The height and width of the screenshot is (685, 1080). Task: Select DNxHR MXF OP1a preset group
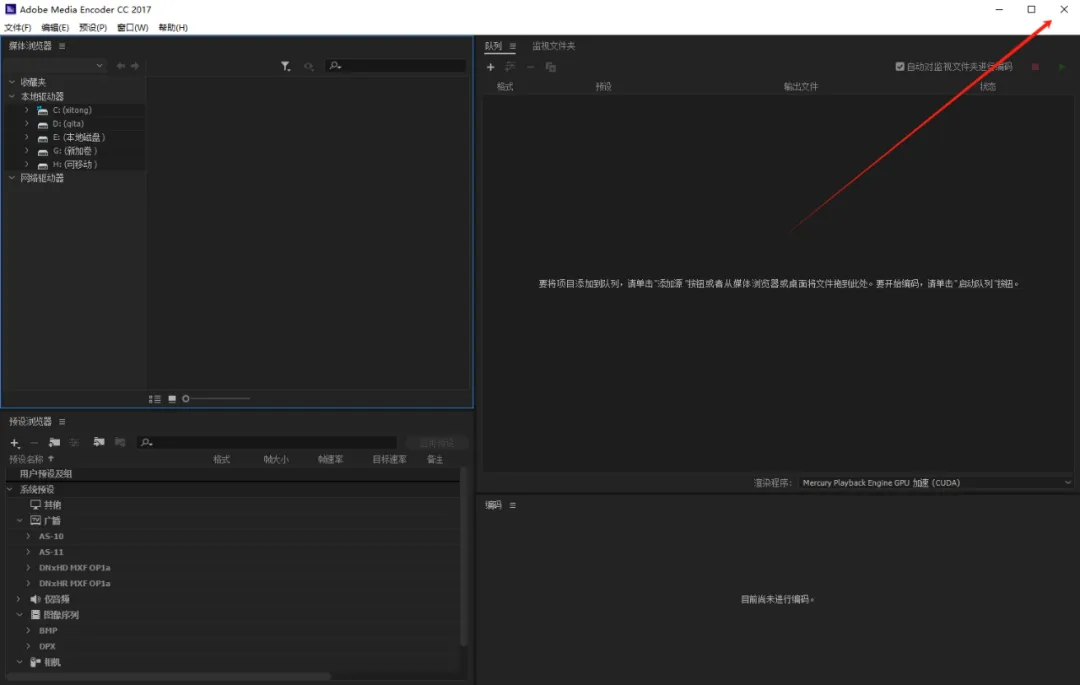(74, 583)
